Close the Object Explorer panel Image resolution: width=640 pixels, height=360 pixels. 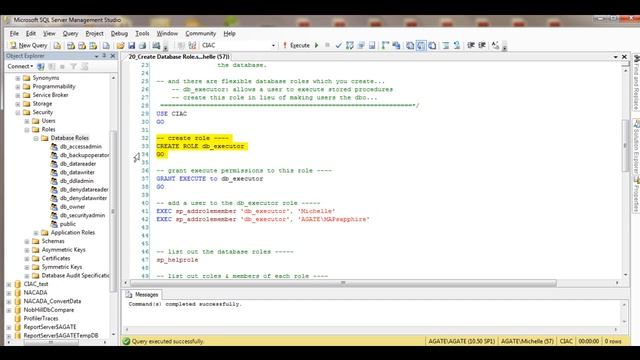pos(113,56)
